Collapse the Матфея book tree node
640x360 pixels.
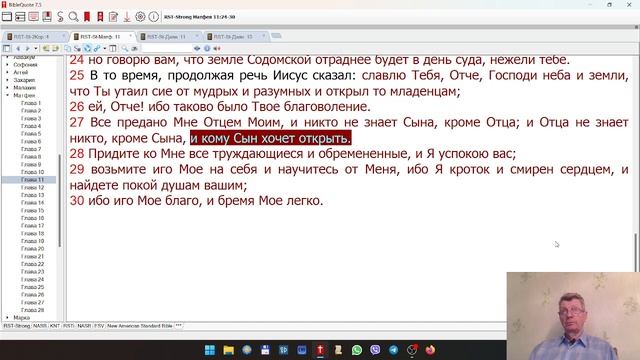(x=7, y=95)
